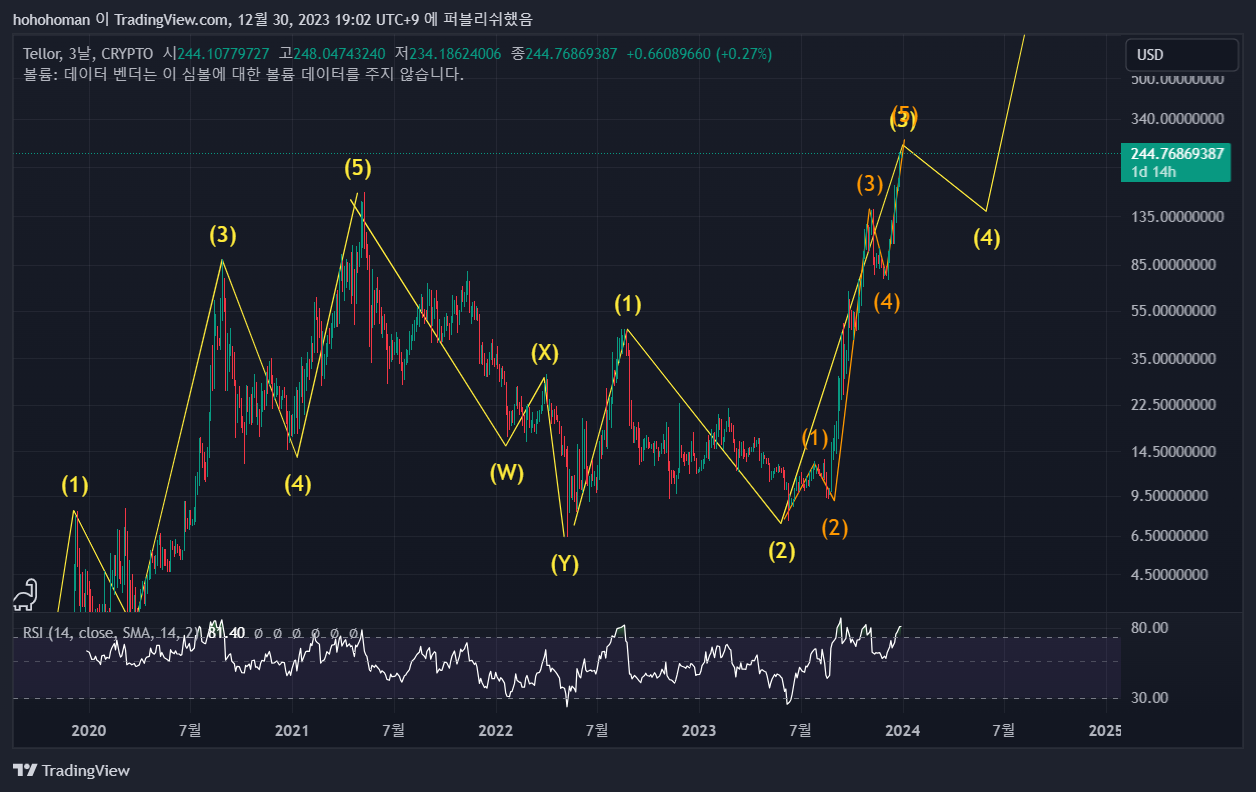Select the orange (2) wave label
Screen dimensions: 1256x792
[x=835, y=528]
